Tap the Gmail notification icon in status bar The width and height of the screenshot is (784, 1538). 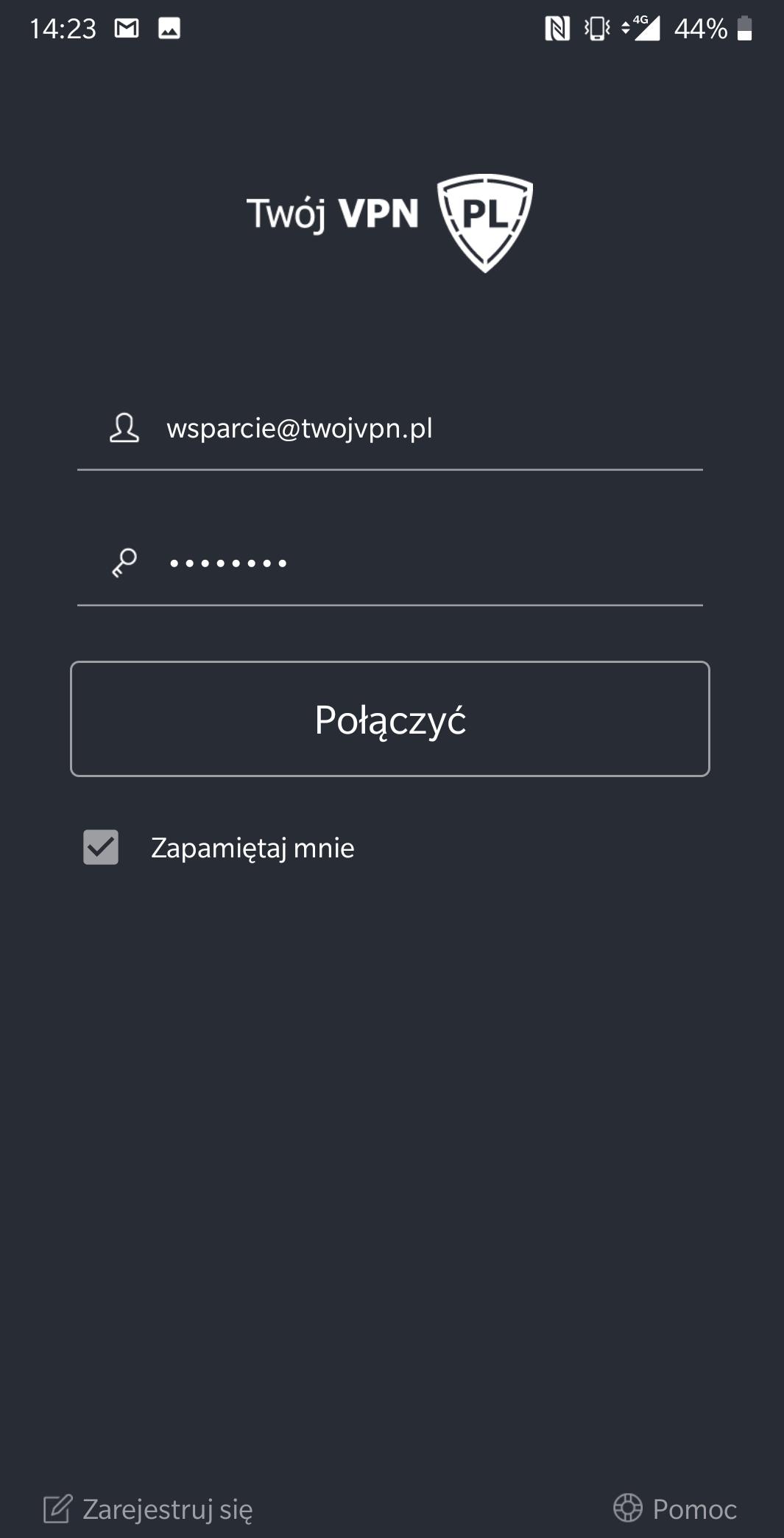[x=127, y=29]
